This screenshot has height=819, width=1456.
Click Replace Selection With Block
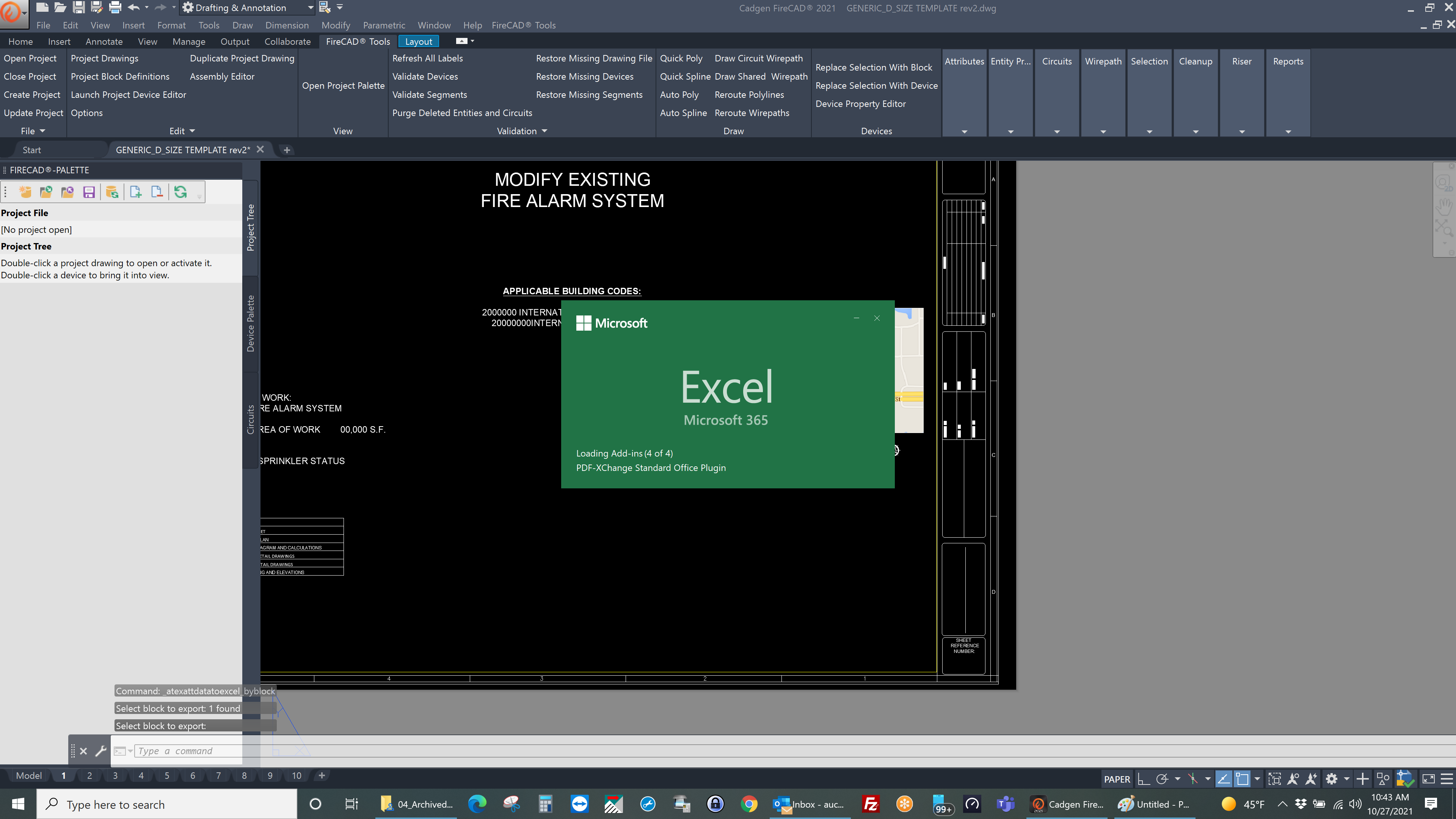[874, 67]
